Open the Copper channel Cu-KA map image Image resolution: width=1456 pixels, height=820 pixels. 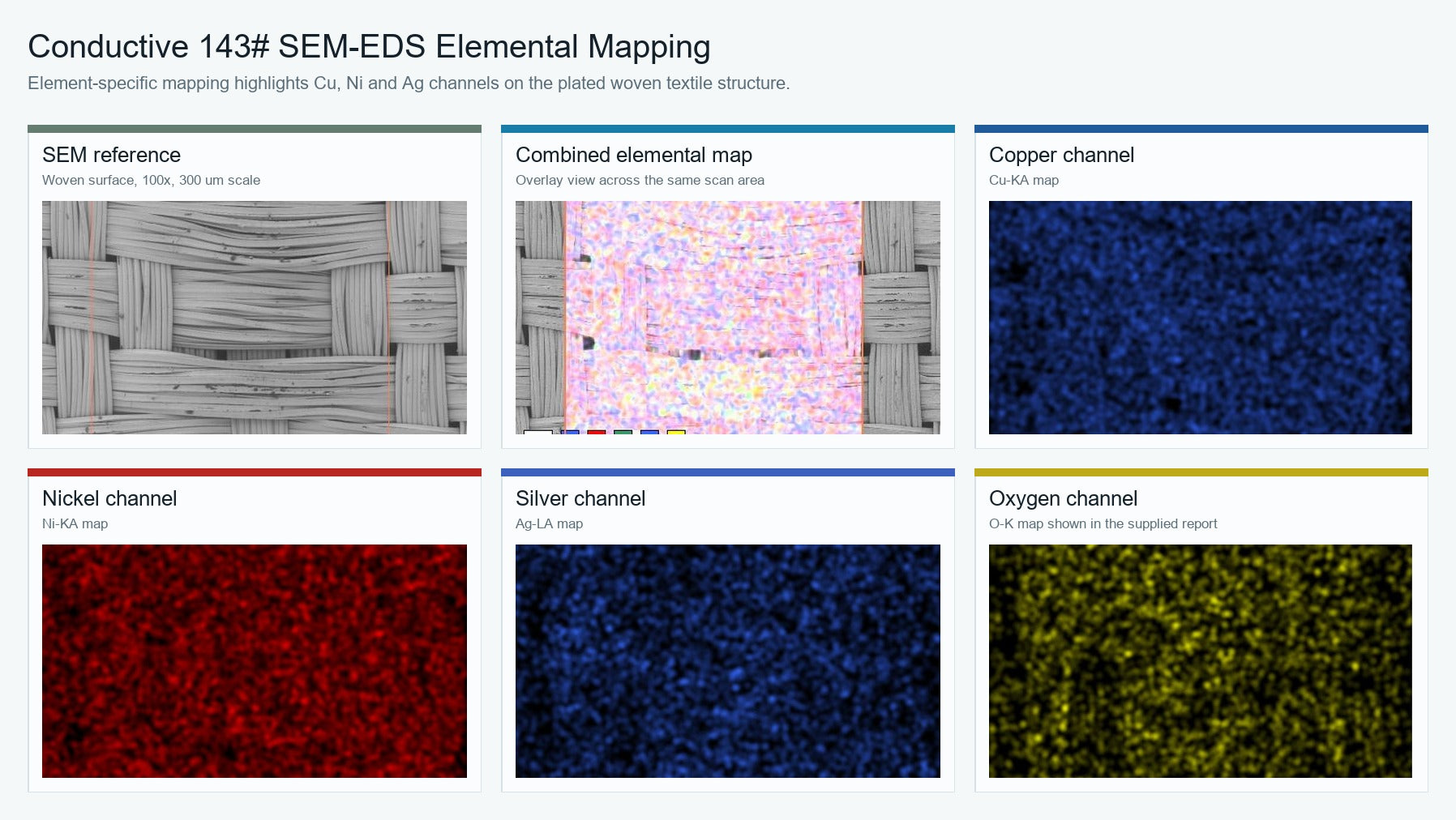coord(1201,318)
